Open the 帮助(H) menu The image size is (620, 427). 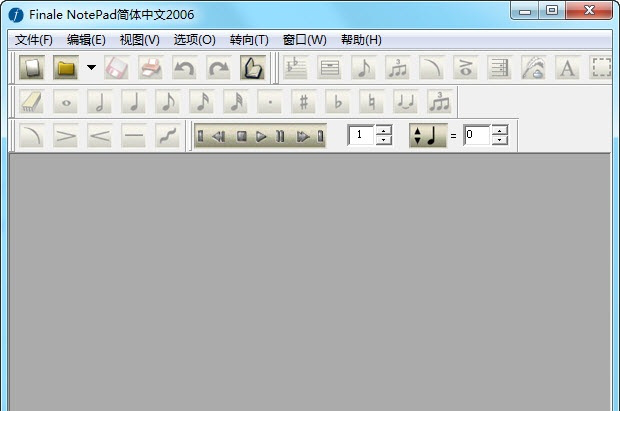361,40
